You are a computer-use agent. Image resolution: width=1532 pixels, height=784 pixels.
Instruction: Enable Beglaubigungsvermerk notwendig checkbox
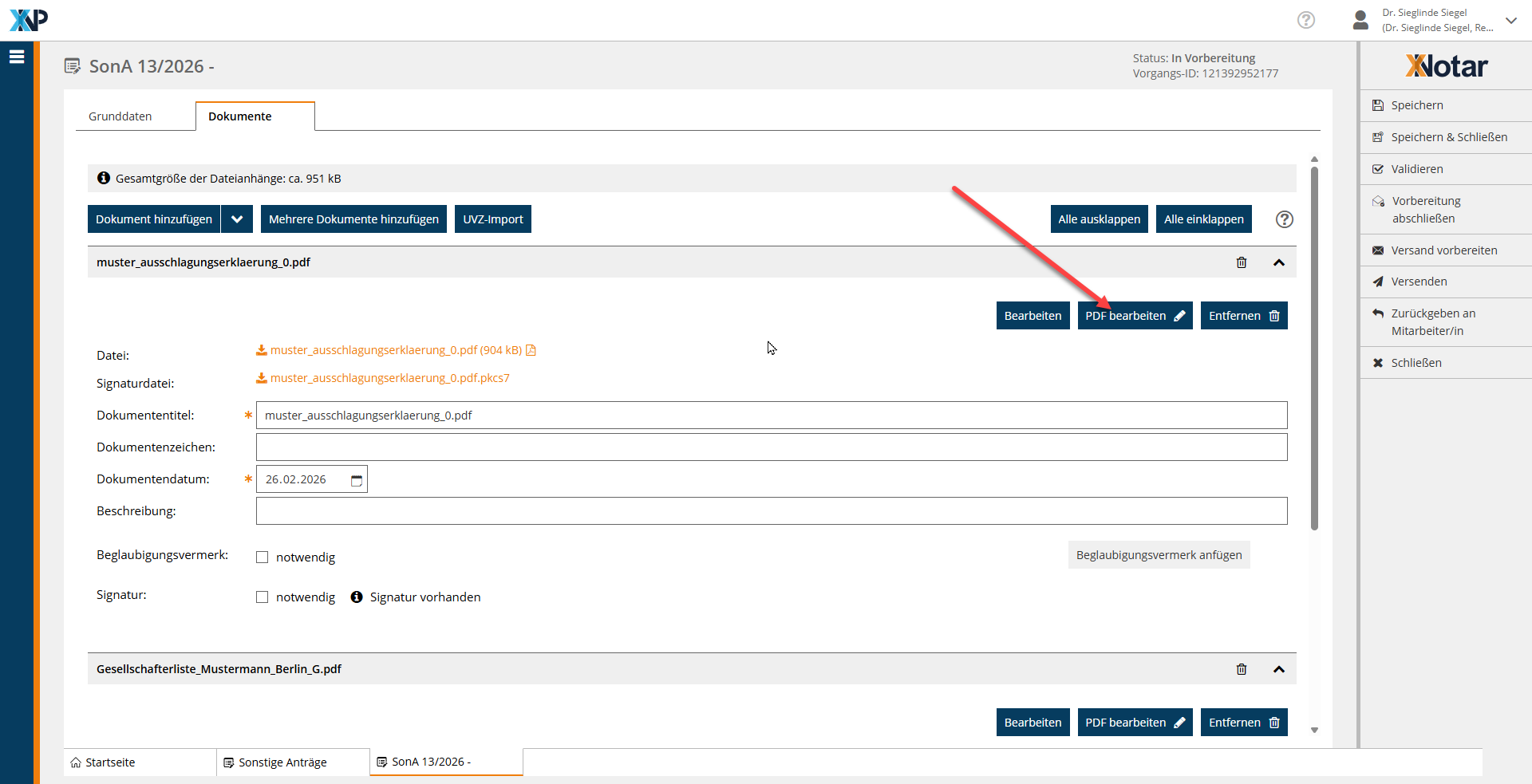pyautogui.click(x=262, y=557)
